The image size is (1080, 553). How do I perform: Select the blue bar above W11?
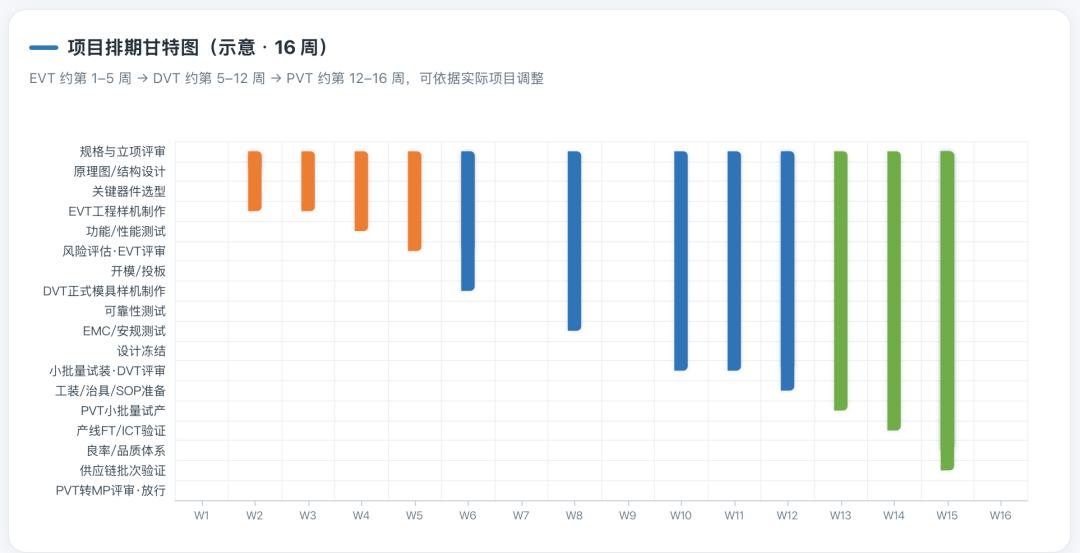[x=734, y=260]
